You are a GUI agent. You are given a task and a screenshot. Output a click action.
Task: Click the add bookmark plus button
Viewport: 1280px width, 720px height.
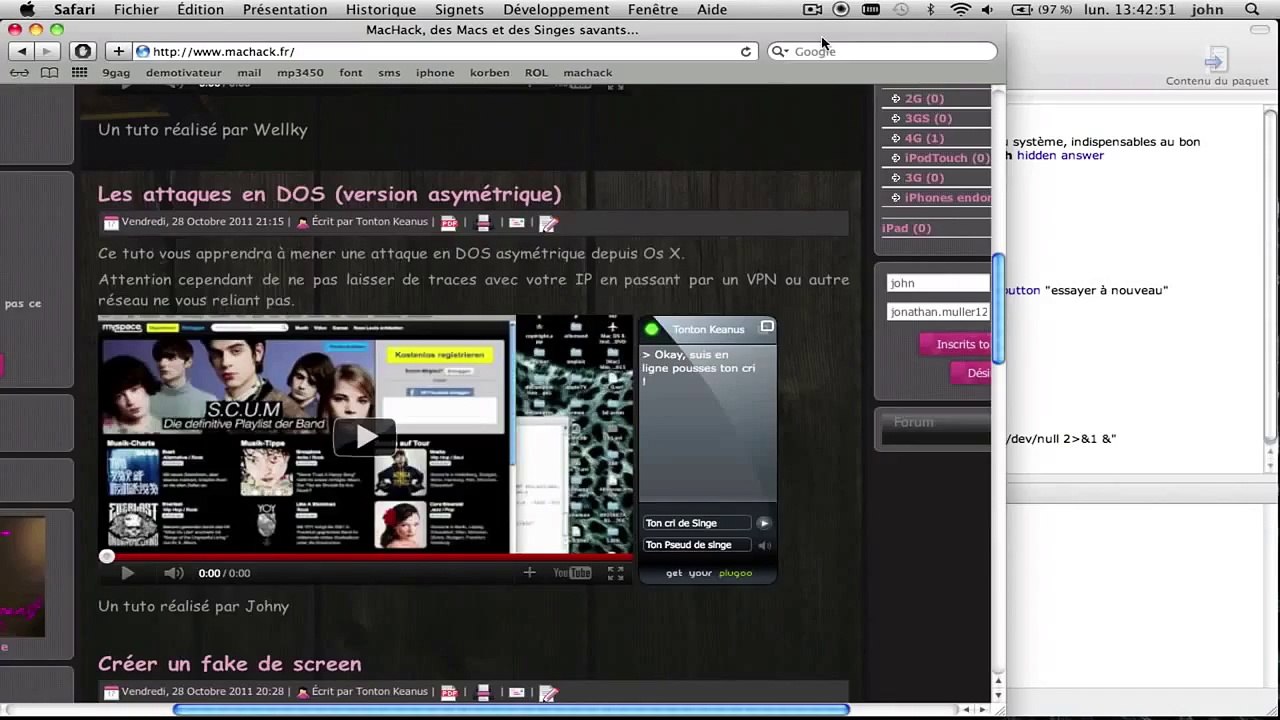[118, 51]
